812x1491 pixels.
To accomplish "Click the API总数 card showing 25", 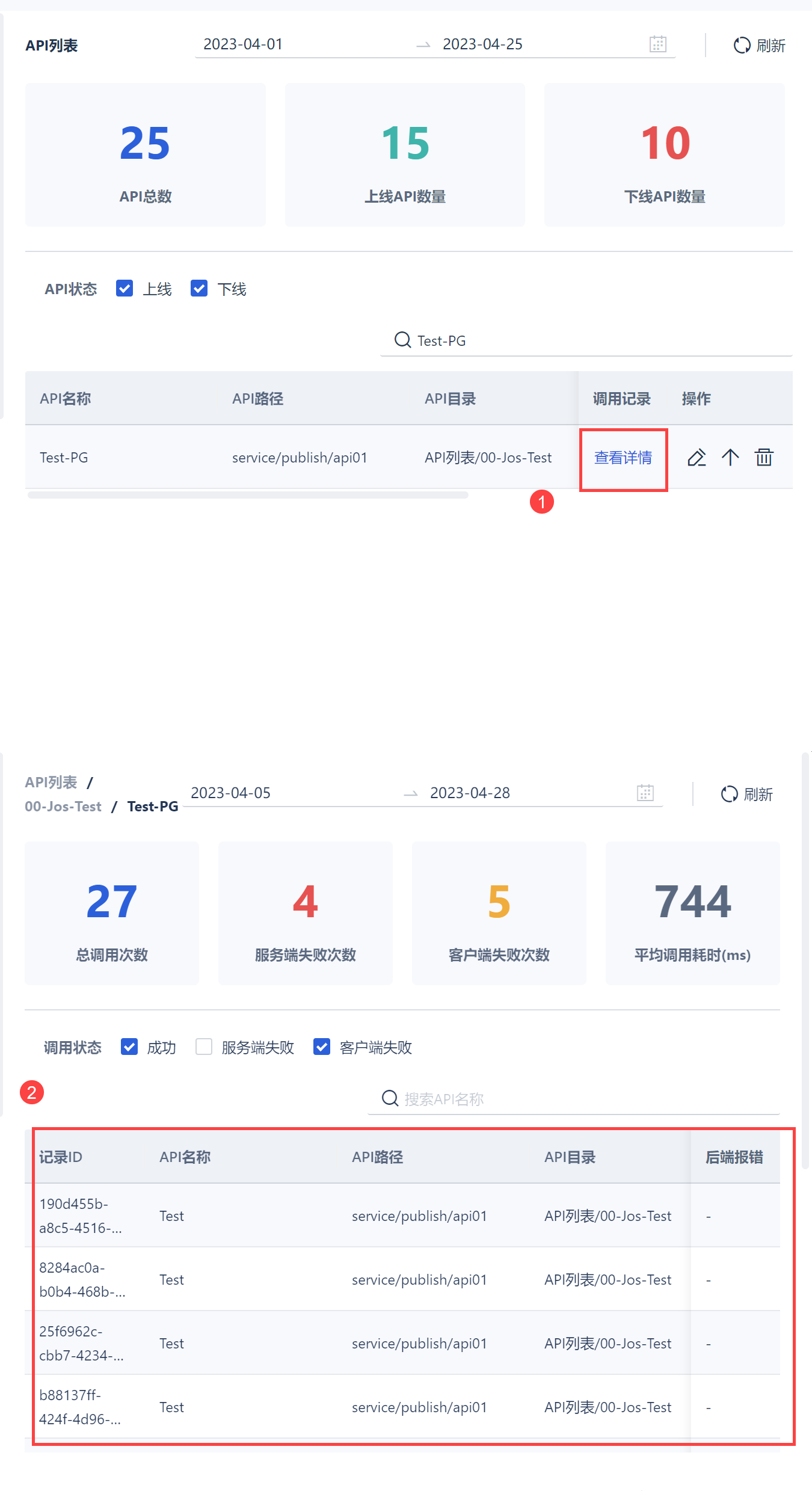I will coord(146,155).
